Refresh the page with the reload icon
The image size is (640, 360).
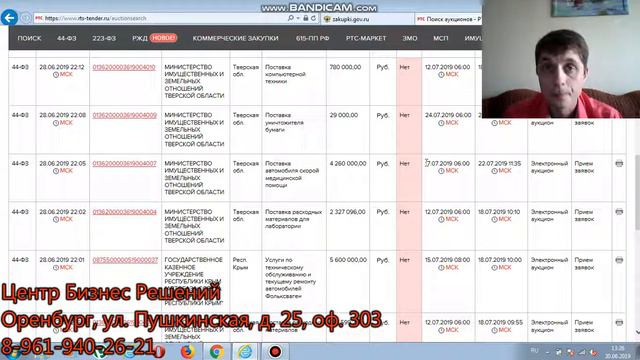click(313, 18)
